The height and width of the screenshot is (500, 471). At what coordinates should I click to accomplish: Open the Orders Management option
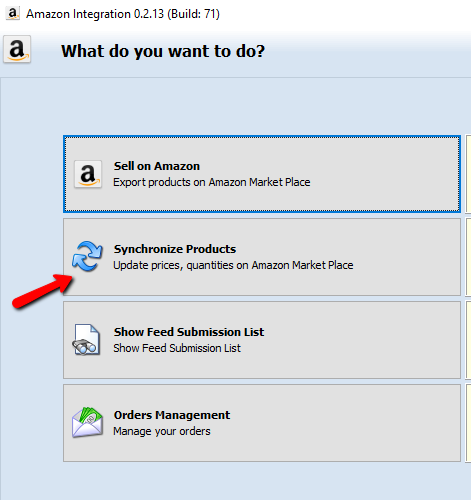pyautogui.click(x=262, y=423)
